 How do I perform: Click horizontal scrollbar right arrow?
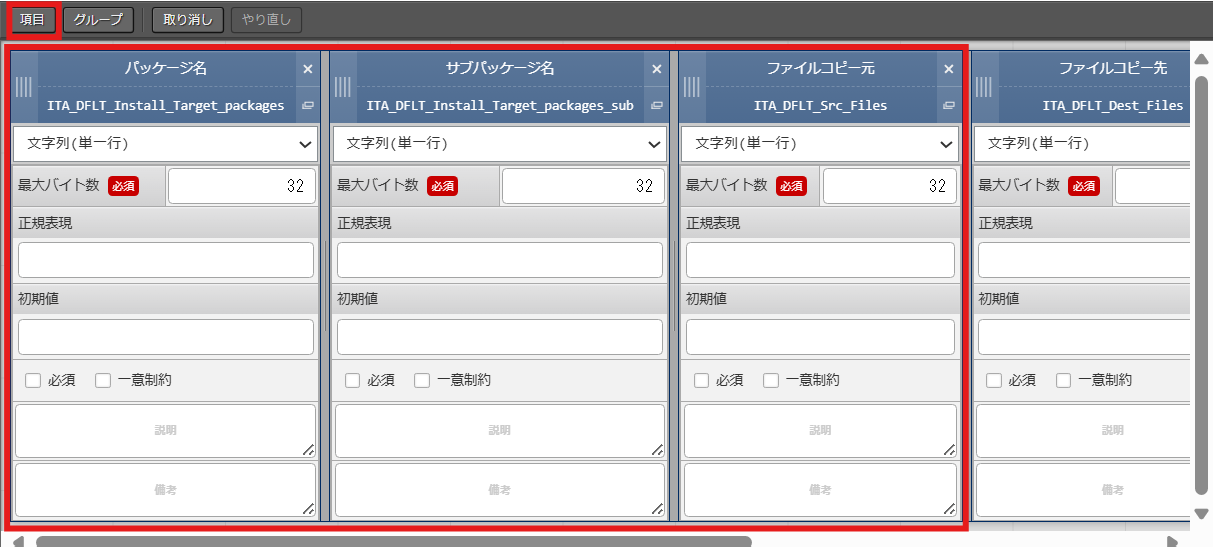tap(1172, 541)
